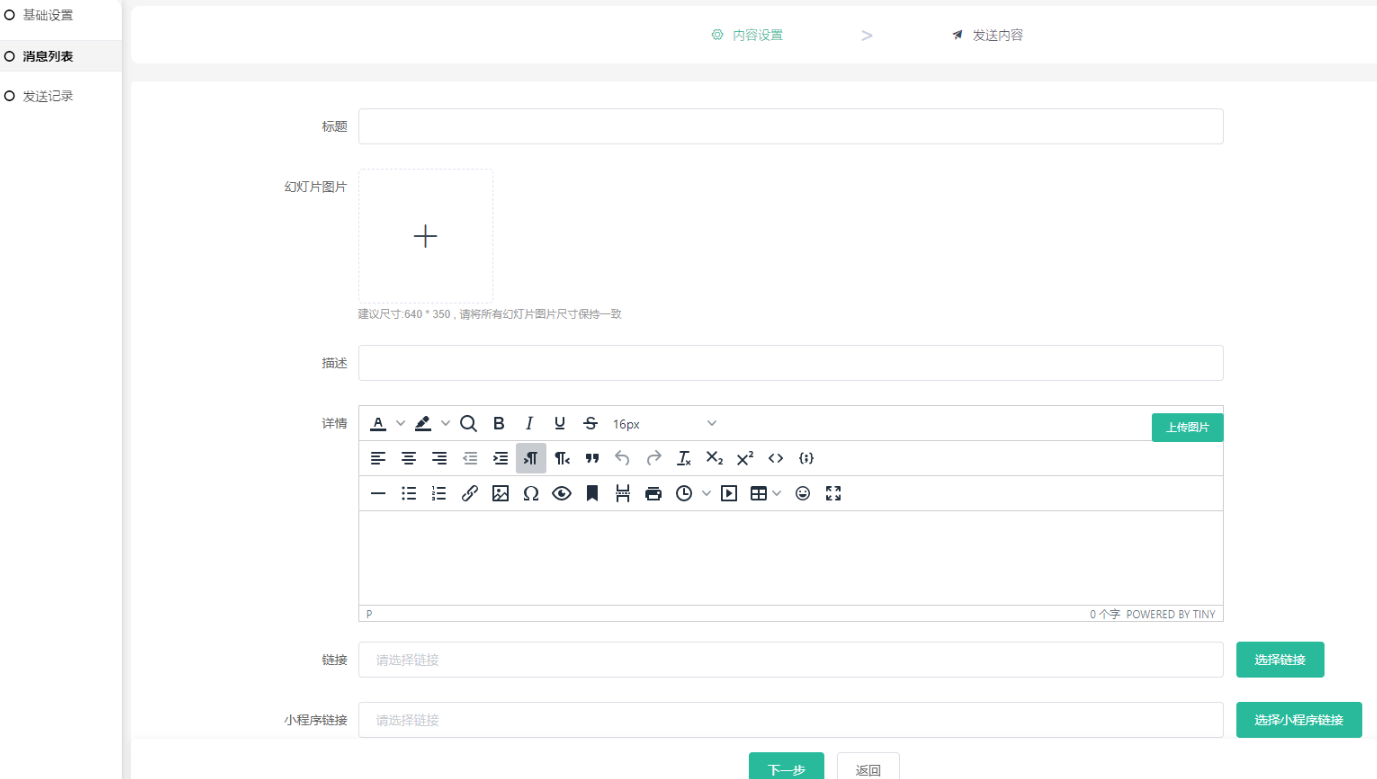1377x779 pixels.
Task: Open the text color picker arrow
Action: [x=400, y=423]
